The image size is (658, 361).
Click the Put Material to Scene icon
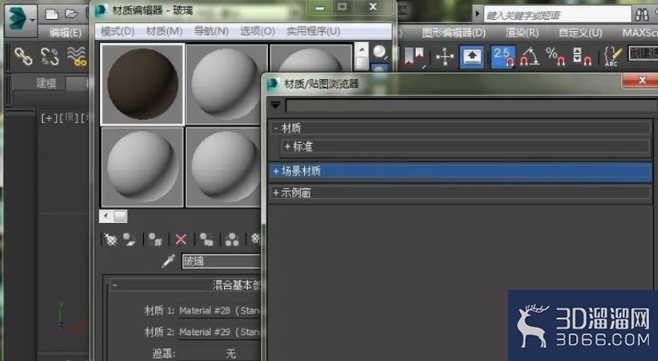click(x=129, y=240)
